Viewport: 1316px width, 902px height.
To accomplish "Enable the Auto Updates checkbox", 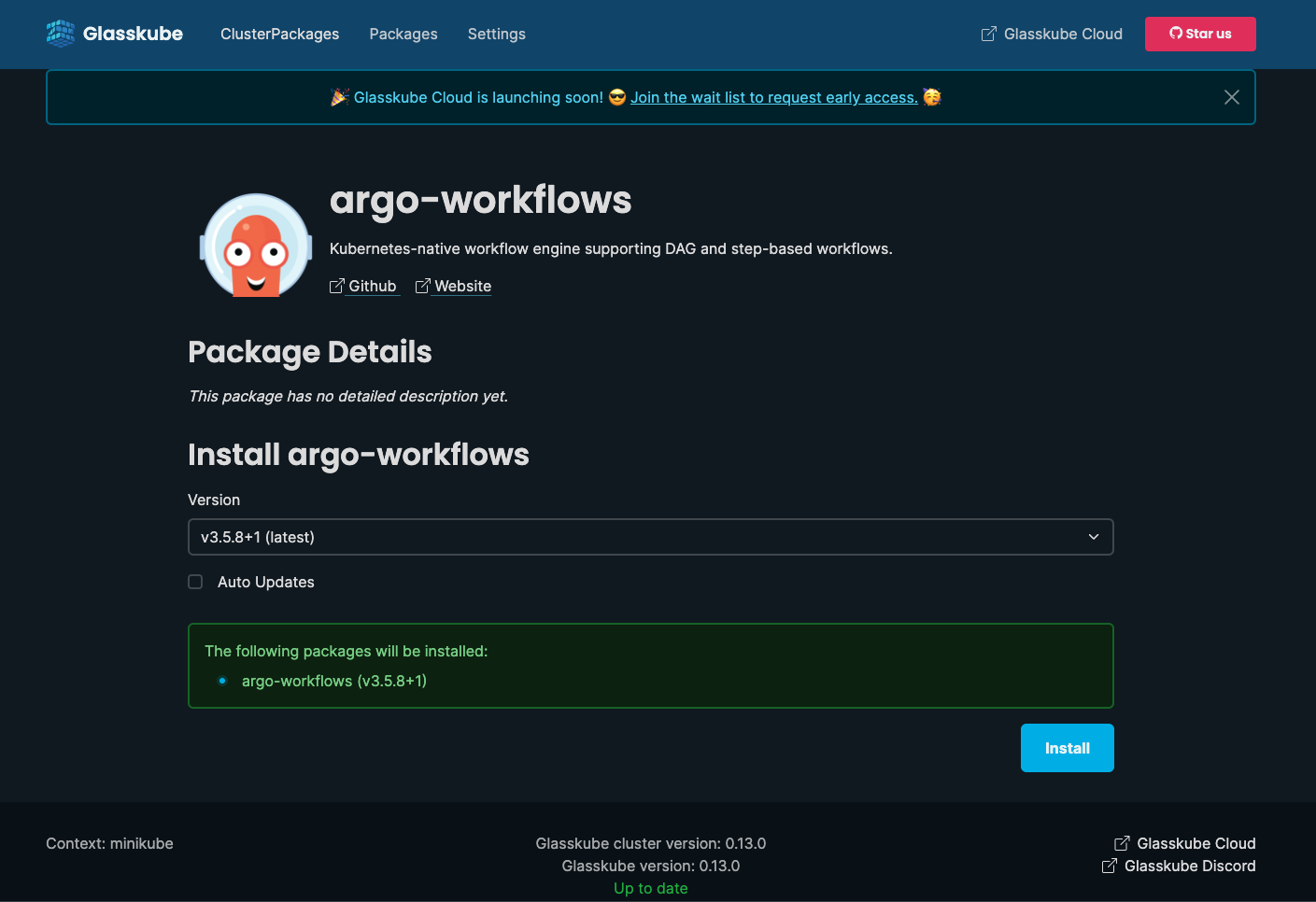I will [195, 581].
